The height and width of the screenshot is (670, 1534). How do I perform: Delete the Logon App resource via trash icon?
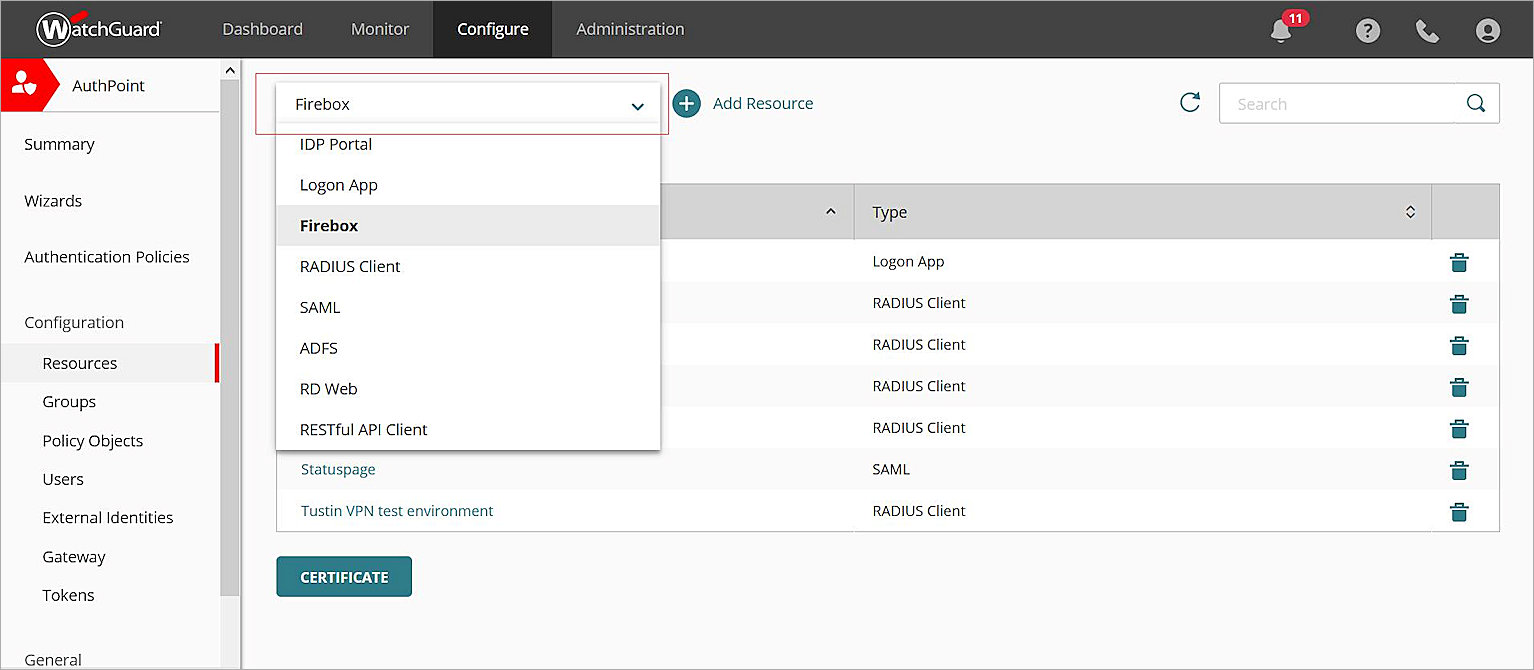1459,262
